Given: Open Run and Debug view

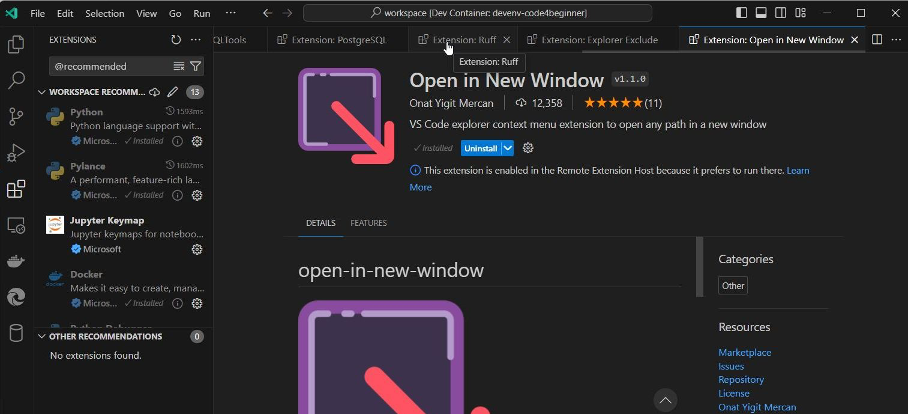Looking at the screenshot, I should coord(16,153).
